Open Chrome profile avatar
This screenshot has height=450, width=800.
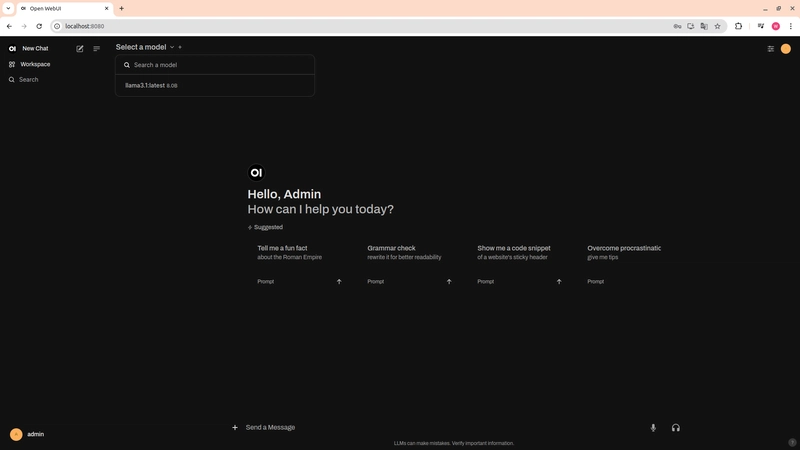coord(776,26)
